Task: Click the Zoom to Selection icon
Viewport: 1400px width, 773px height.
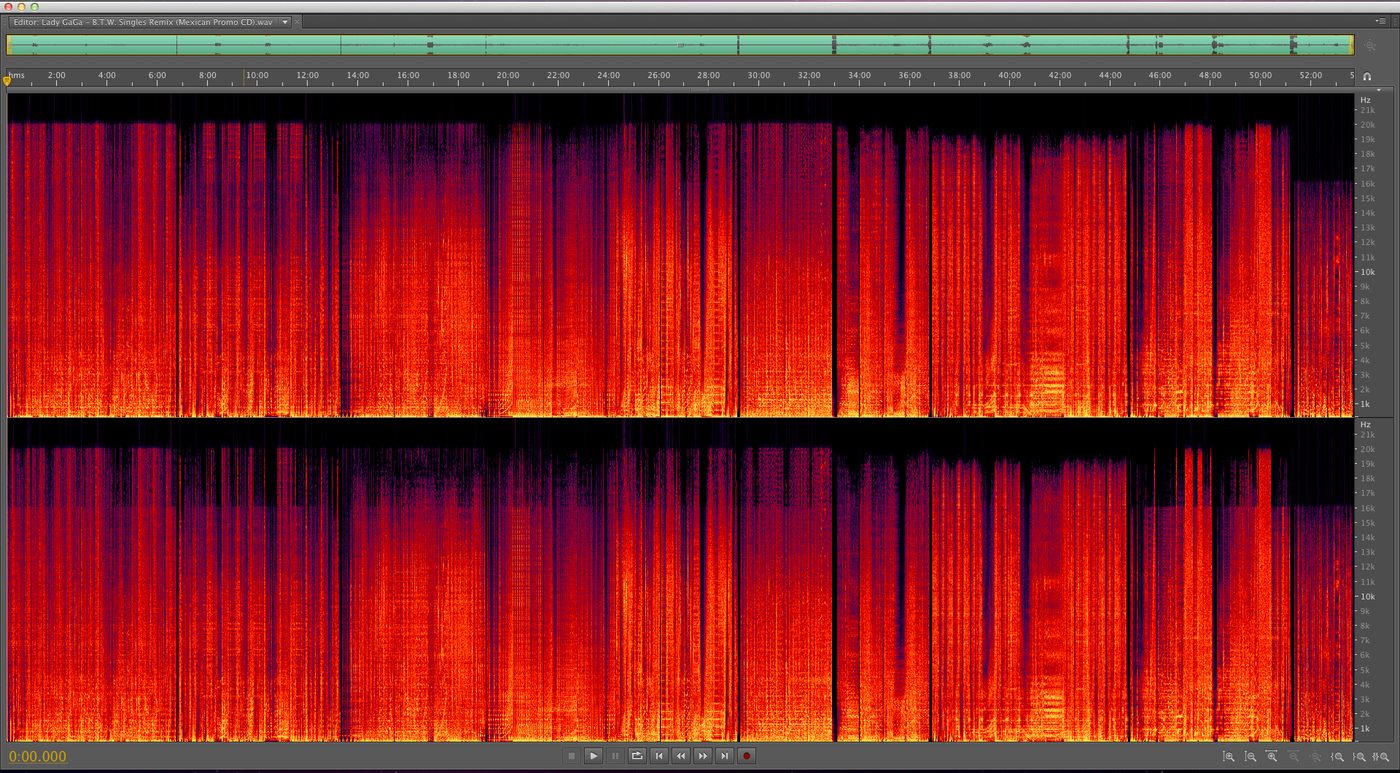Action: tap(1381, 757)
